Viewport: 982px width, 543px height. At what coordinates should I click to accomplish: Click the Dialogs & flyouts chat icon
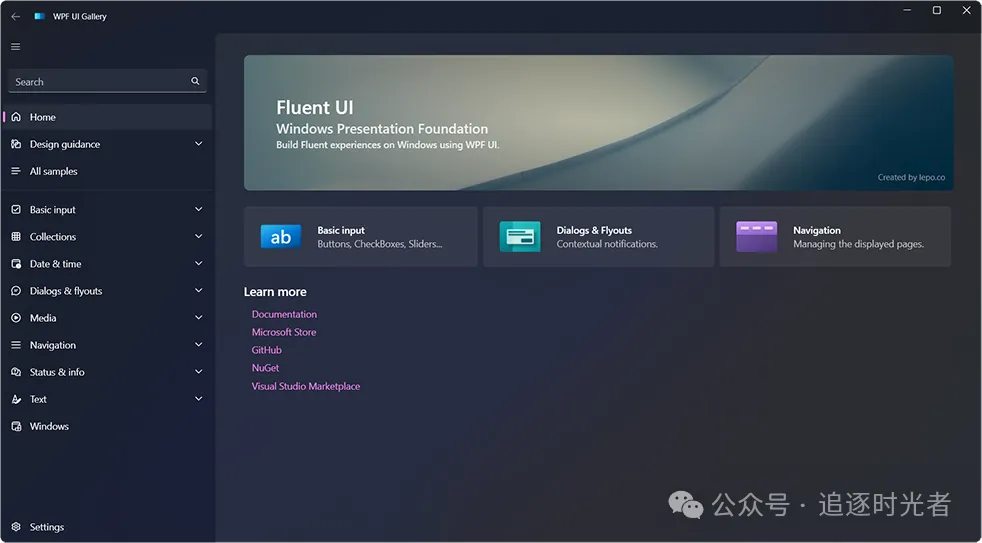point(16,291)
